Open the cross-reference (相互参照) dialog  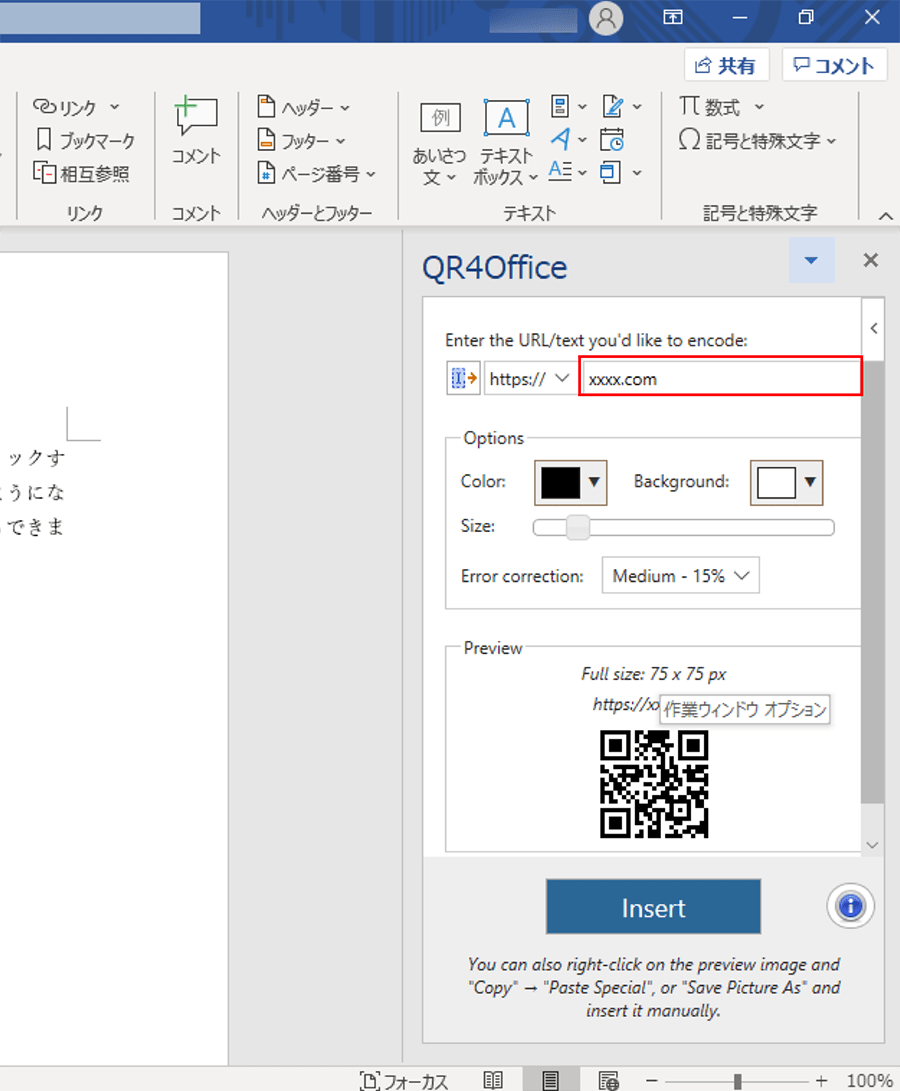(82, 174)
